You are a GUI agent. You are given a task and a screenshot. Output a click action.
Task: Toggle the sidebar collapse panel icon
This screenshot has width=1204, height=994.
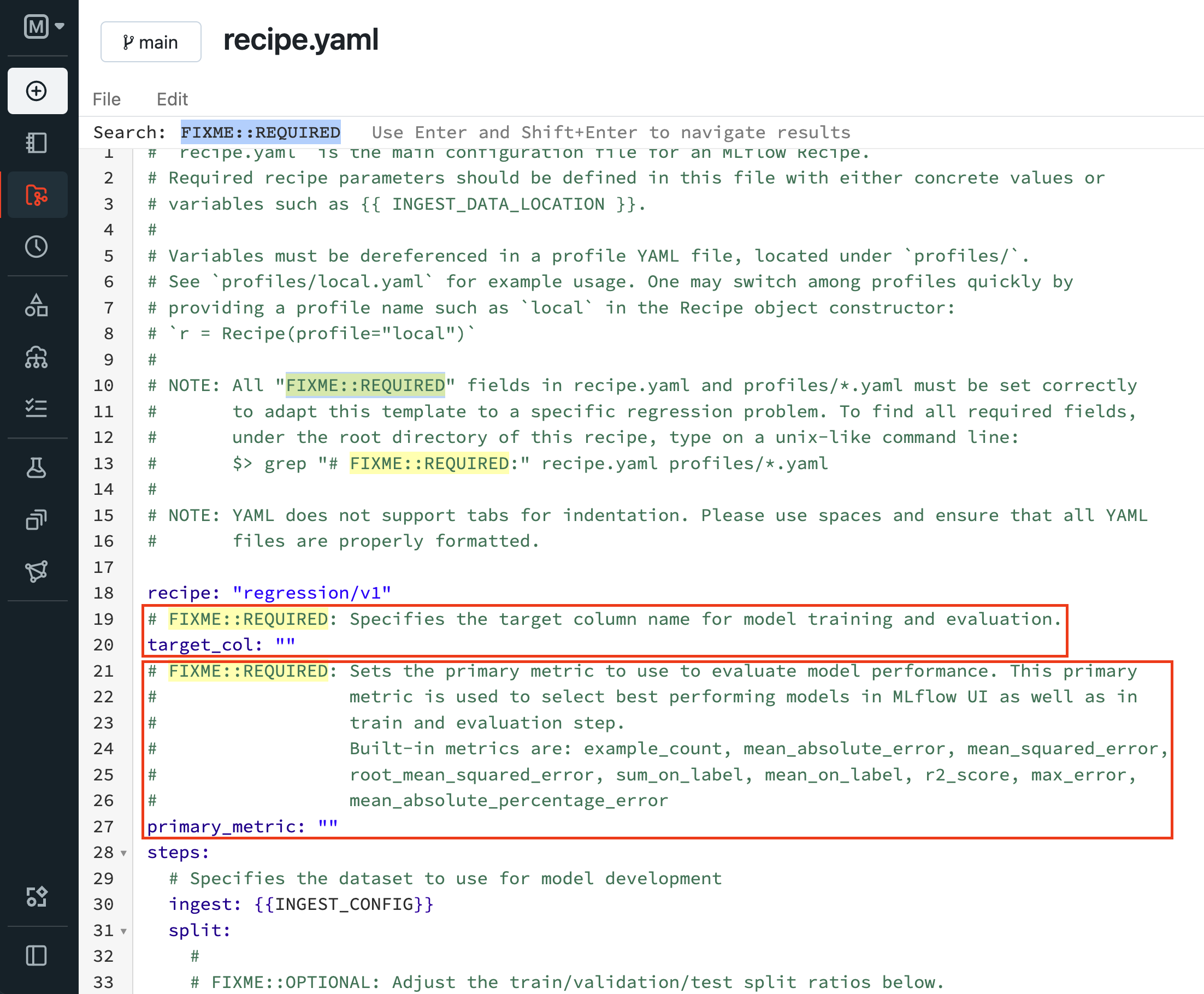[x=37, y=955]
